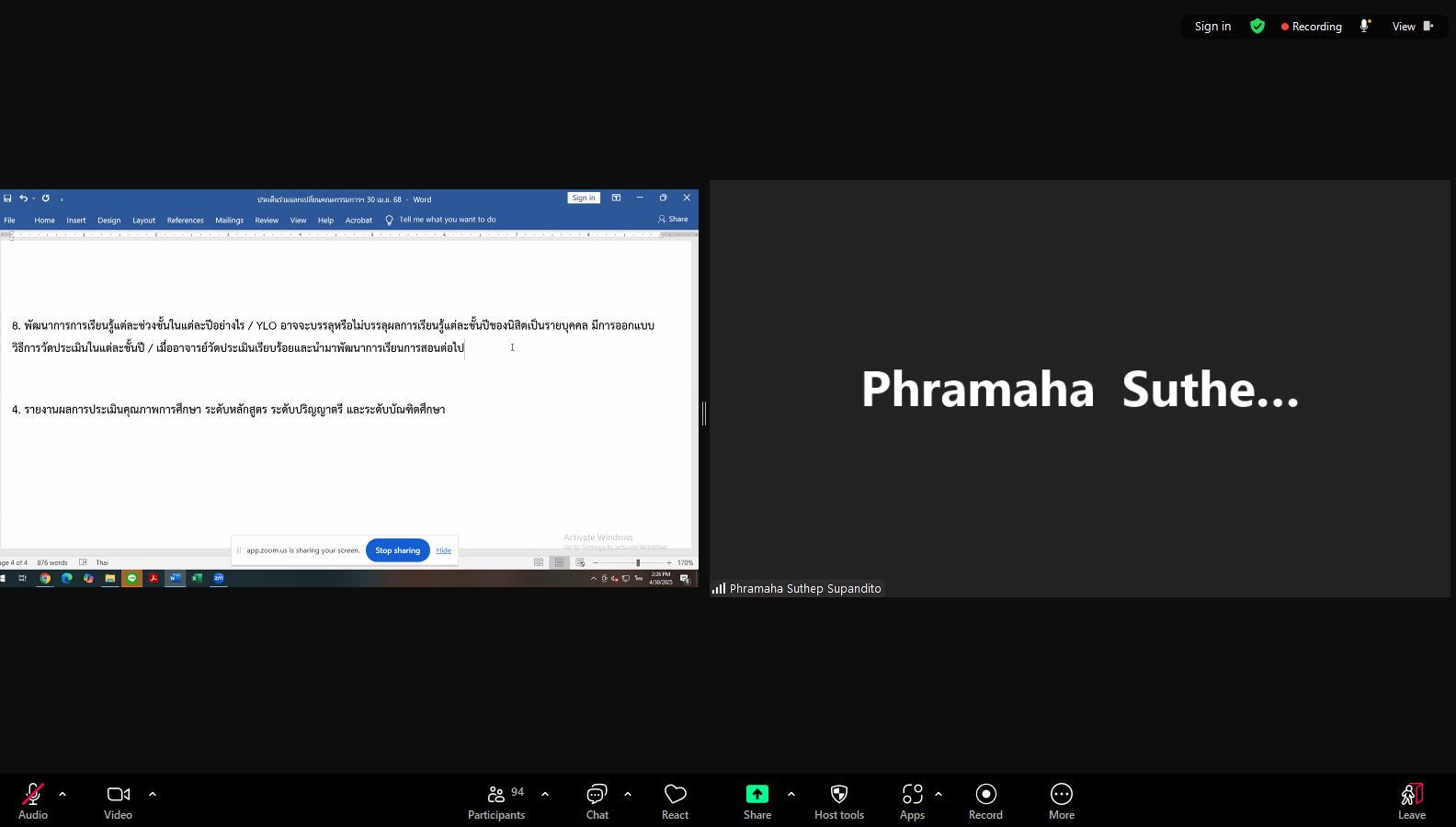Screen dimensions: 1456x827
Task: Open LINE app from taskbar
Action: point(132,578)
